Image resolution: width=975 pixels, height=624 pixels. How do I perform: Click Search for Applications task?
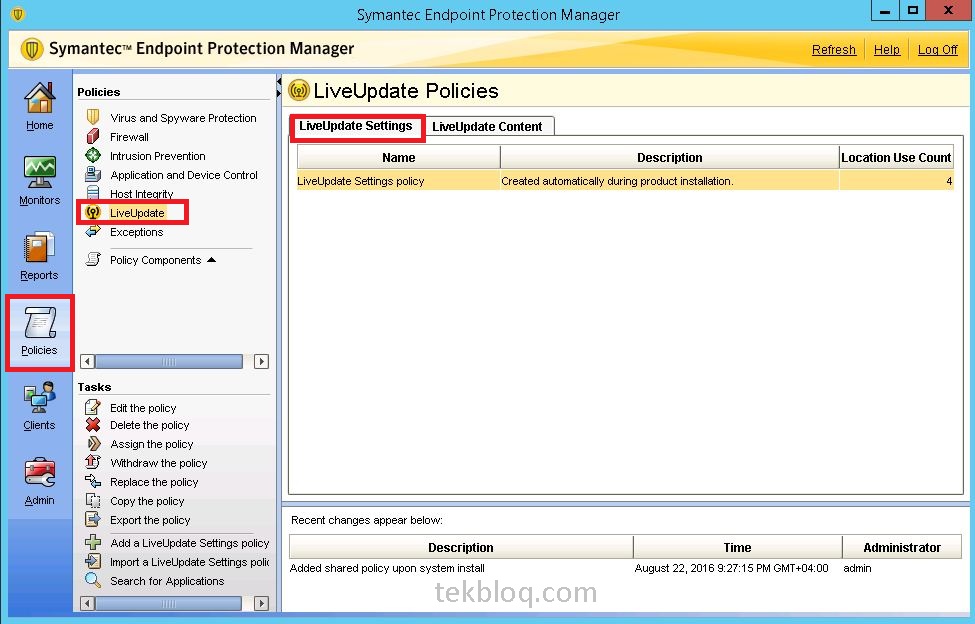[x=167, y=581]
